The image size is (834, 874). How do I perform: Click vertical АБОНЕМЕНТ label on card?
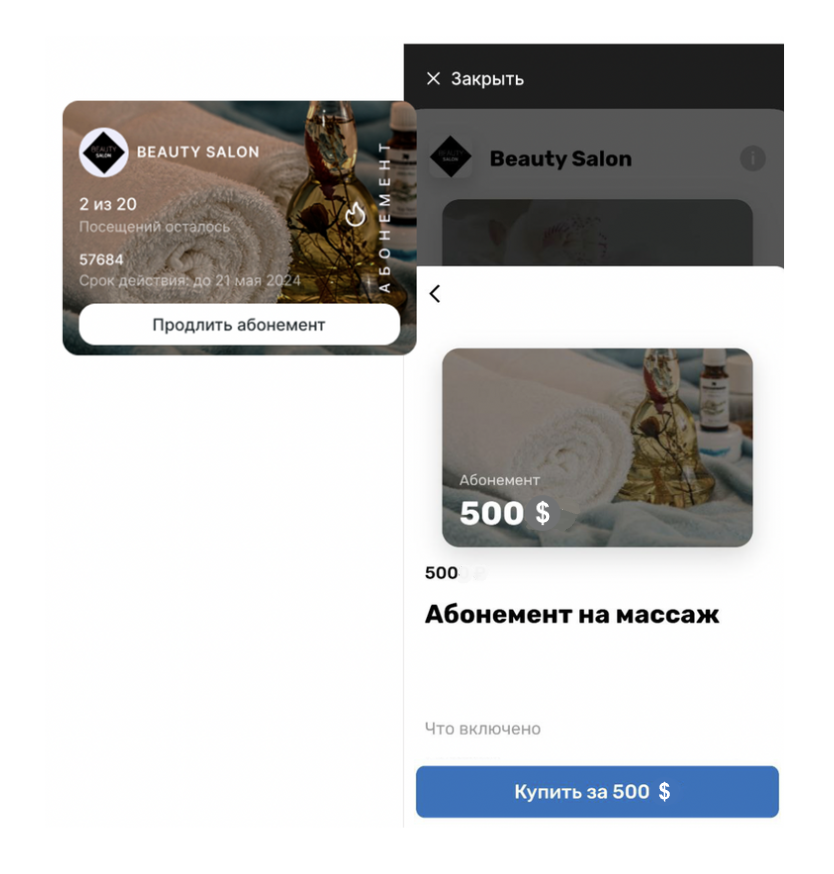pyautogui.click(x=385, y=217)
